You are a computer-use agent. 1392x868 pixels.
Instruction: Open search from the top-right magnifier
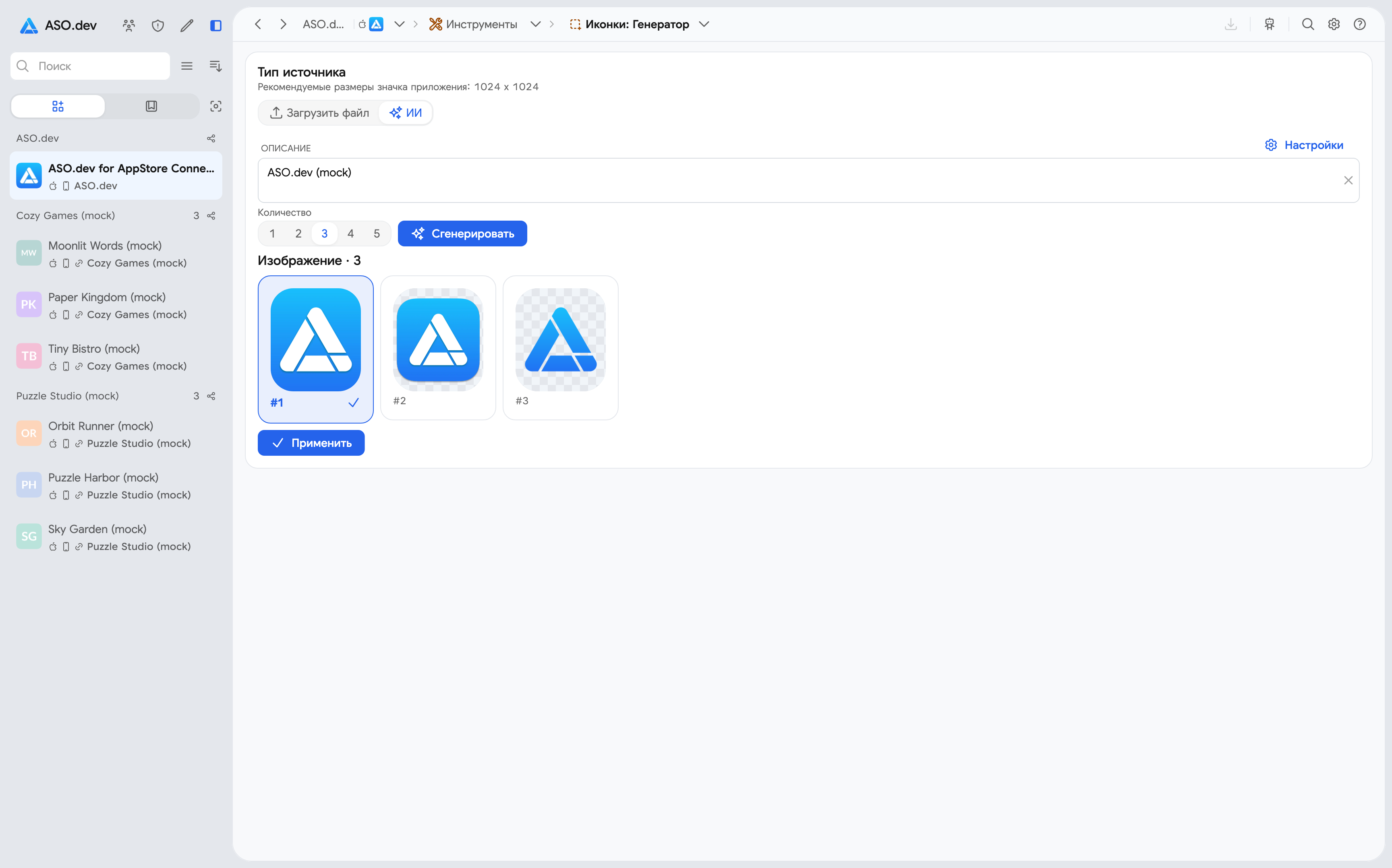point(1308,24)
